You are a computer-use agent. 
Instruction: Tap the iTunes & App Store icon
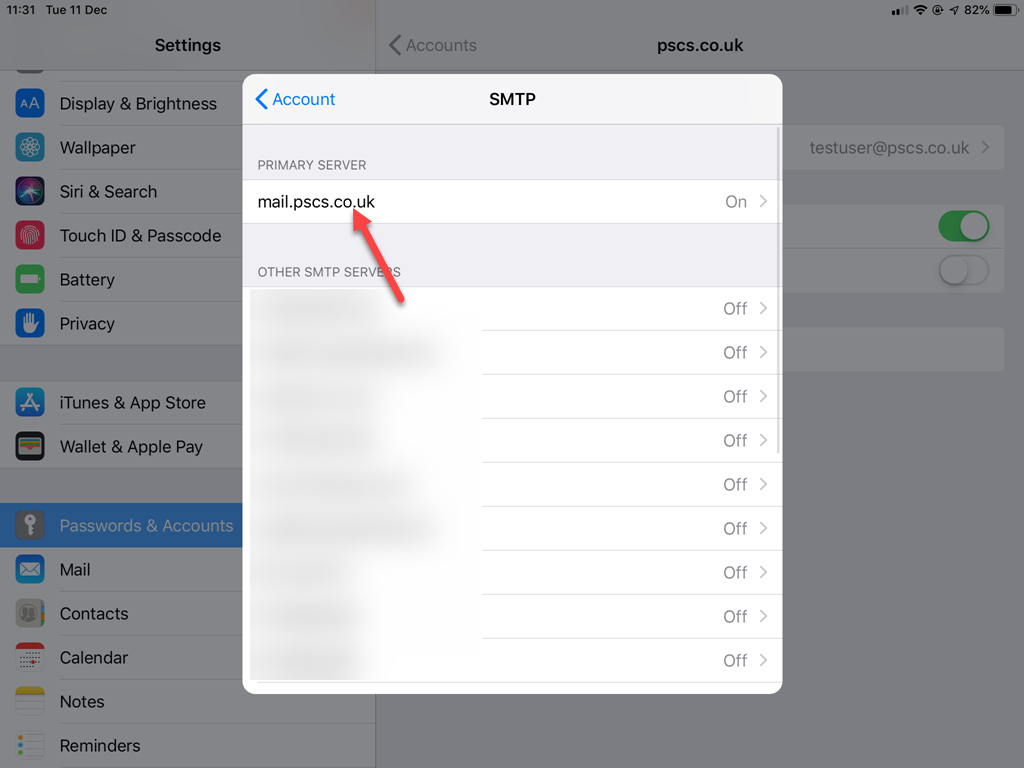click(30, 402)
